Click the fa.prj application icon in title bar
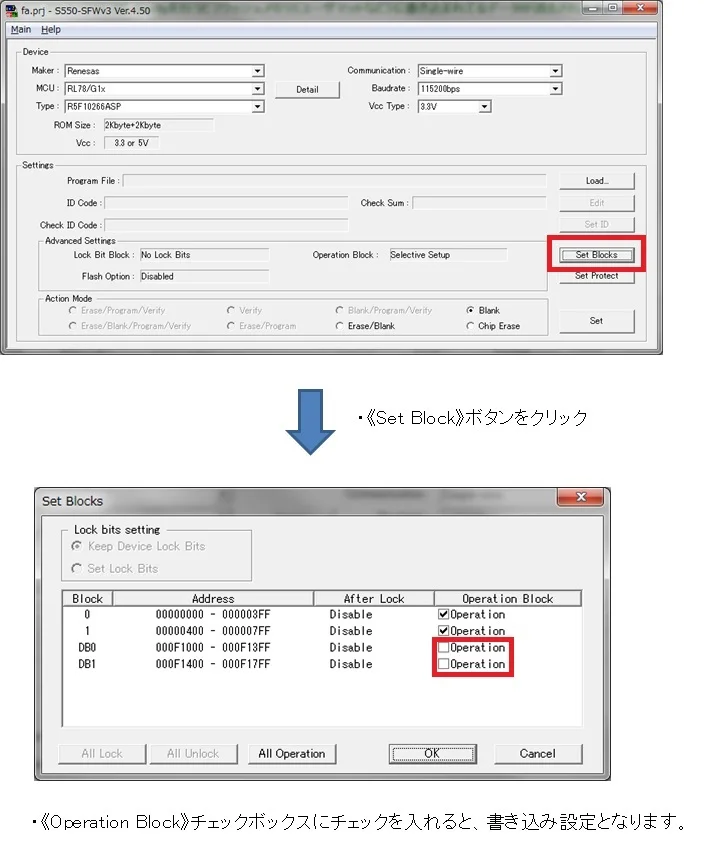The width and height of the screenshot is (724, 859). (13, 9)
